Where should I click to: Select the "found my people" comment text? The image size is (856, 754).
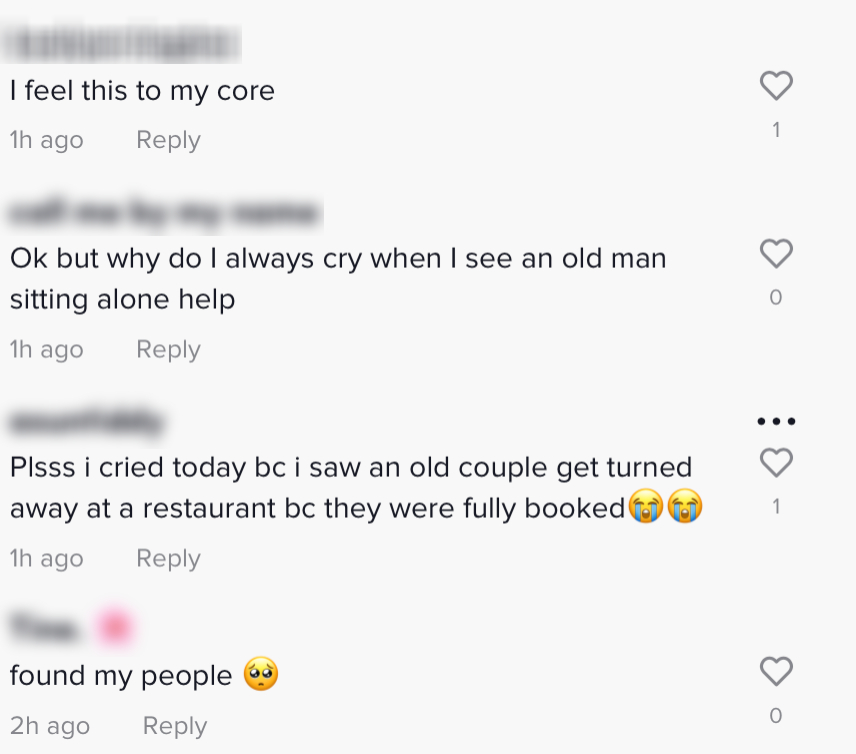point(121,676)
